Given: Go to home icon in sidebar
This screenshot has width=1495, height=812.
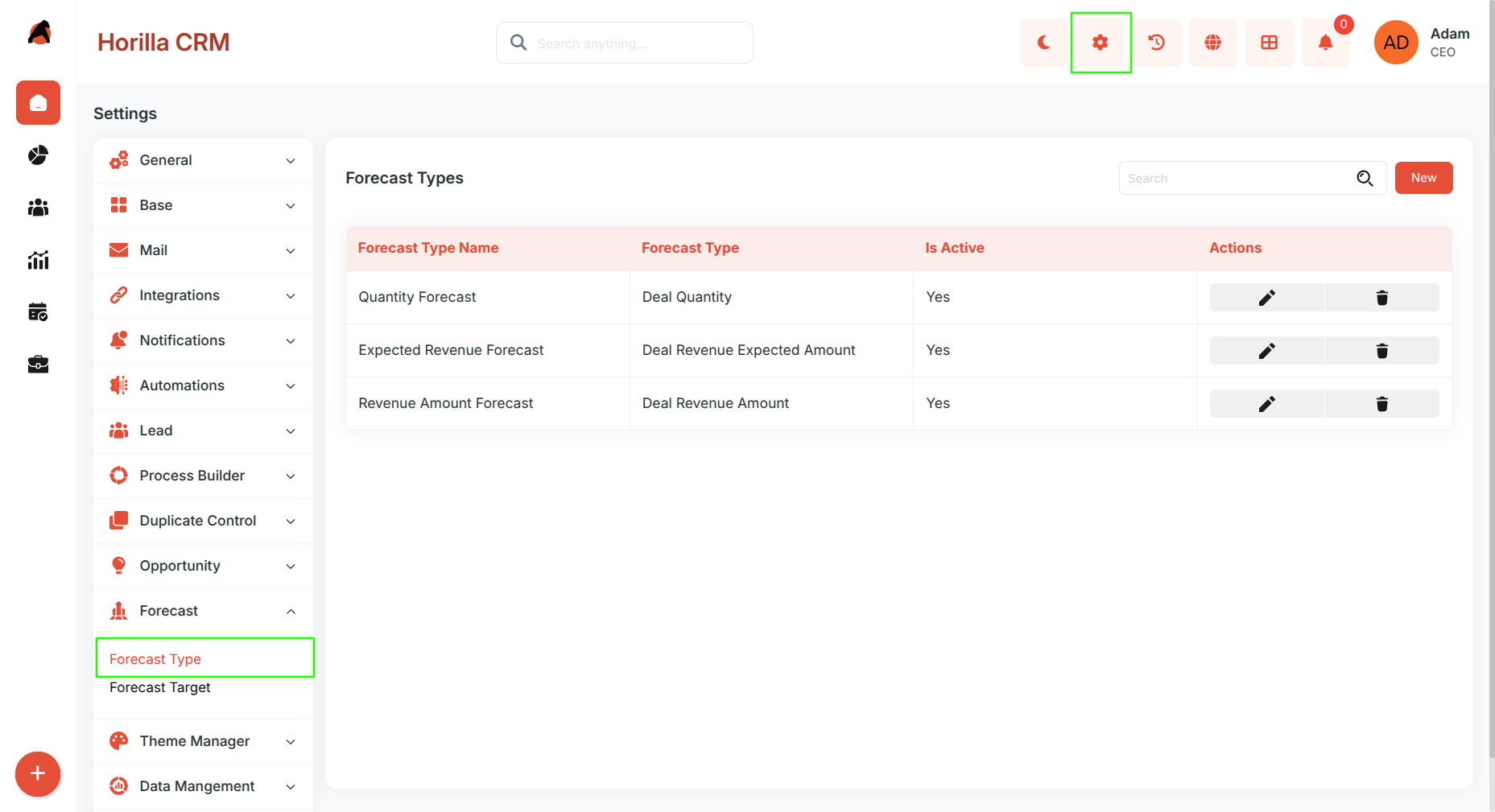Looking at the screenshot, I should [x=38, y=102].
